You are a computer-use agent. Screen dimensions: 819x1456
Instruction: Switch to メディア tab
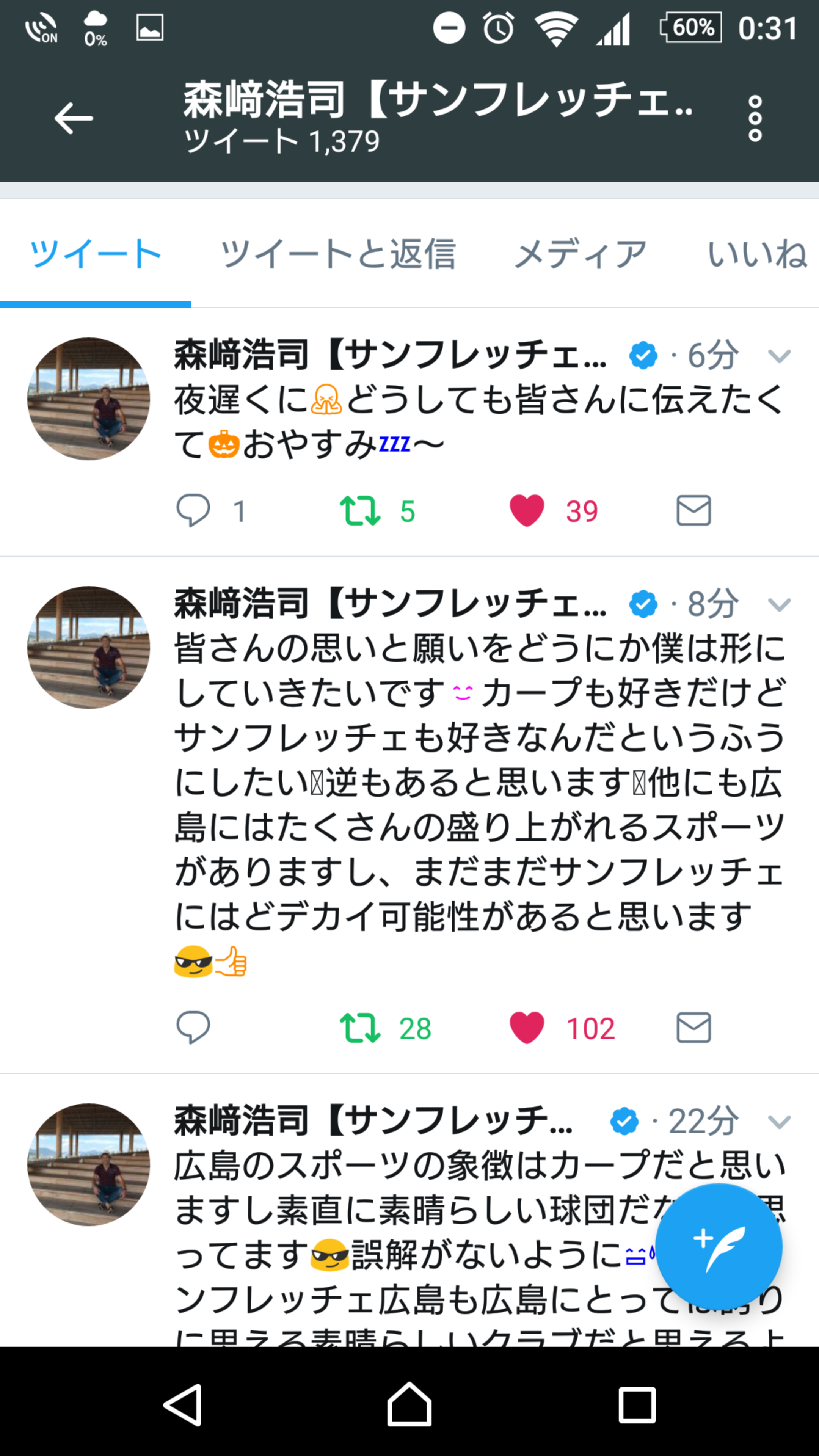click(x=581, y=254)
